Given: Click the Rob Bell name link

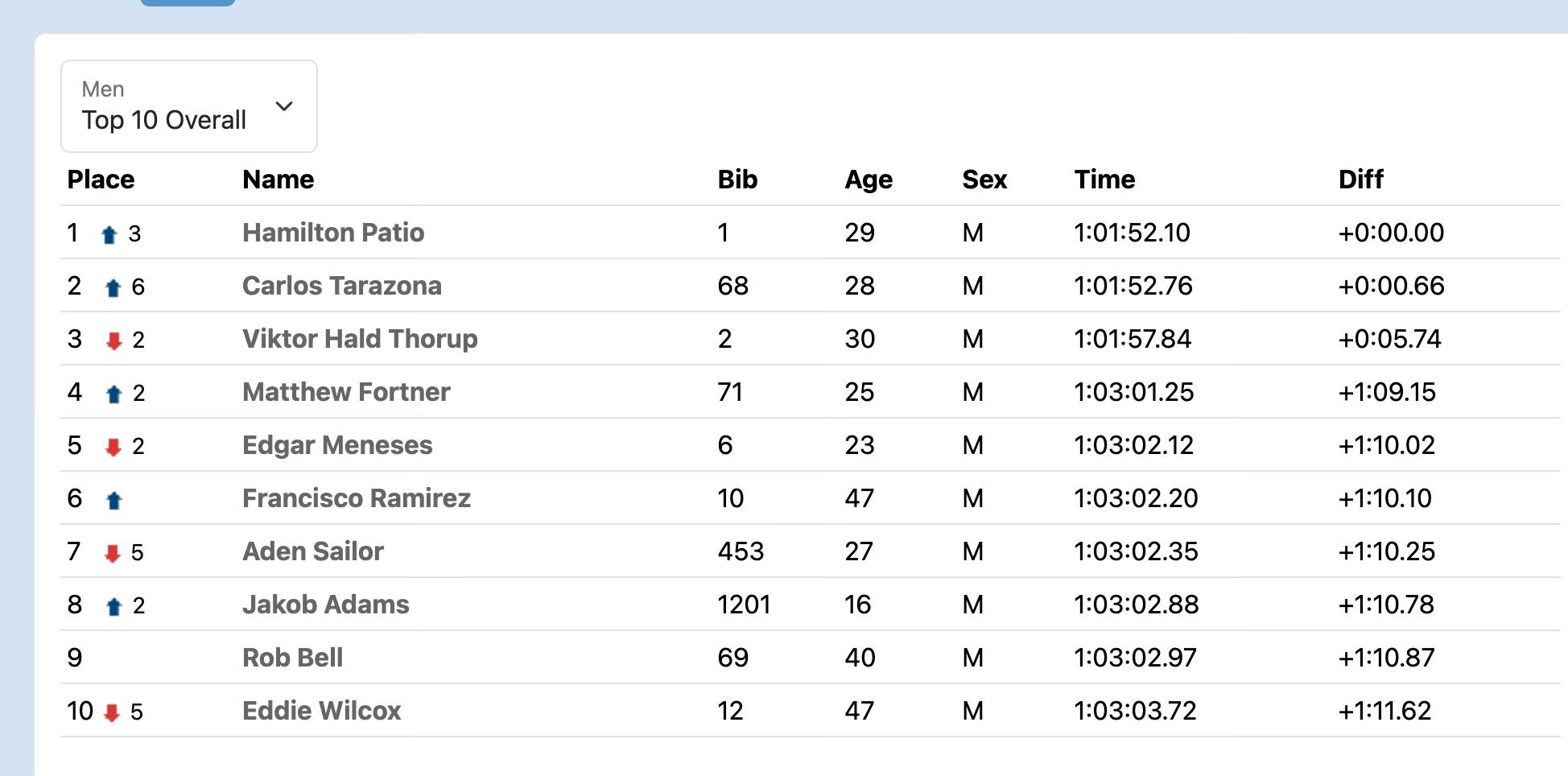Looking at the screenshot, I should (x=293, y=658).
